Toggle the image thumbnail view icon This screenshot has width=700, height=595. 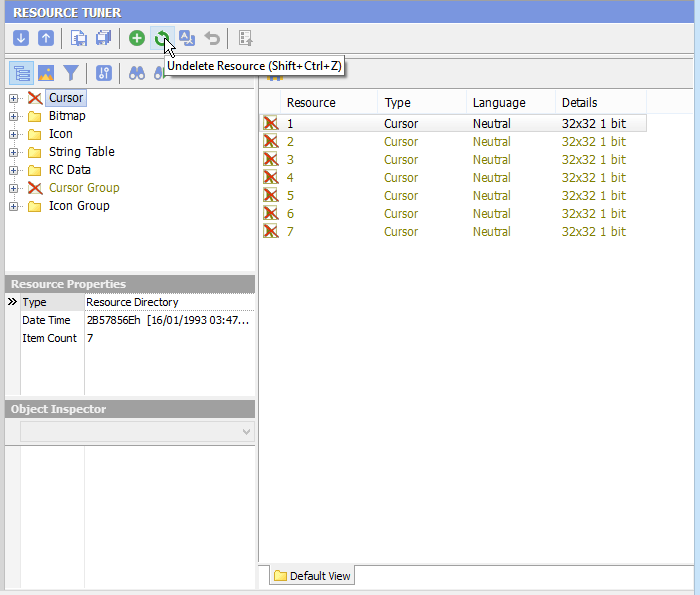tap(46, 73)
